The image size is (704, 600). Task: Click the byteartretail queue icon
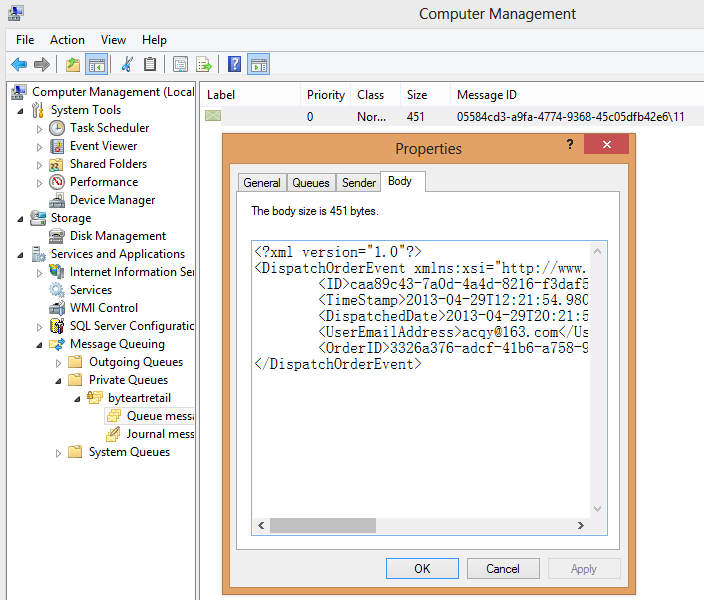[x=95, y=398]
